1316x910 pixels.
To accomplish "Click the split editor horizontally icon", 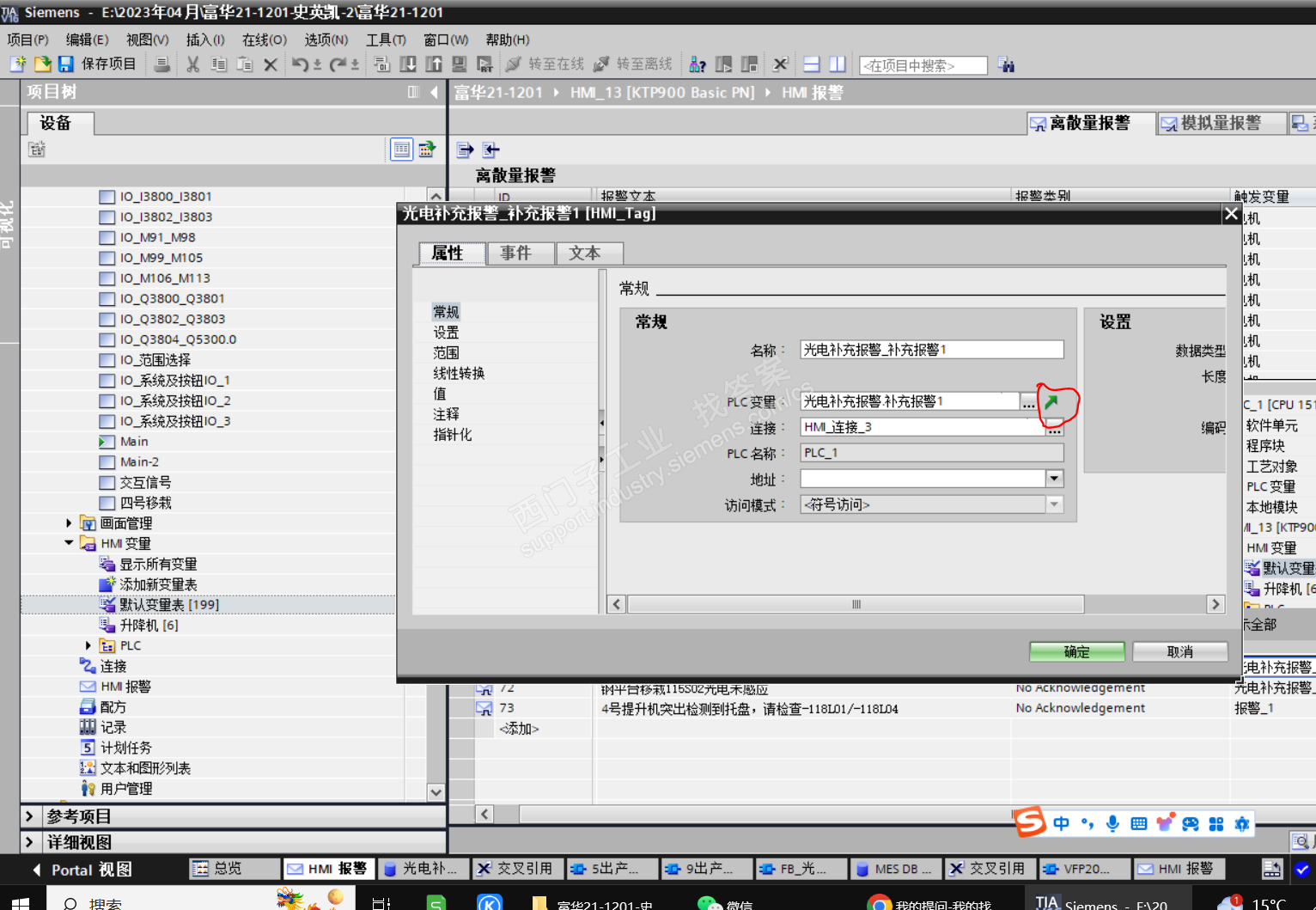I will pyautogui.click(x=812, y=64).
